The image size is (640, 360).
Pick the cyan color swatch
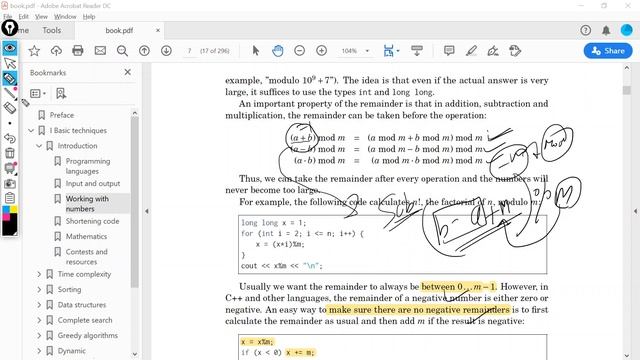click(6, 209)
